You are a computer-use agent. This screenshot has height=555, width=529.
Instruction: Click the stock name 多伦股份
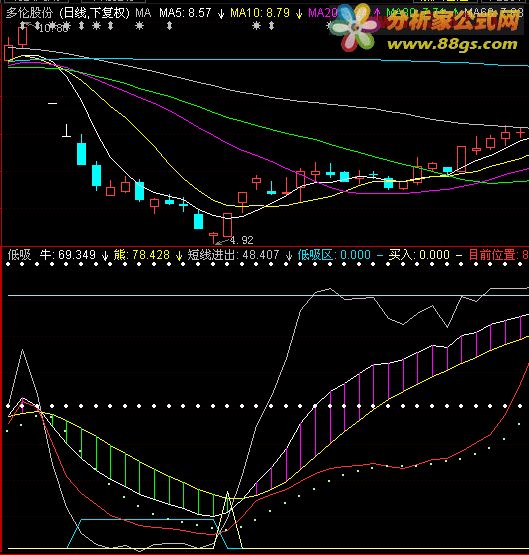click(x=29, y=13)
